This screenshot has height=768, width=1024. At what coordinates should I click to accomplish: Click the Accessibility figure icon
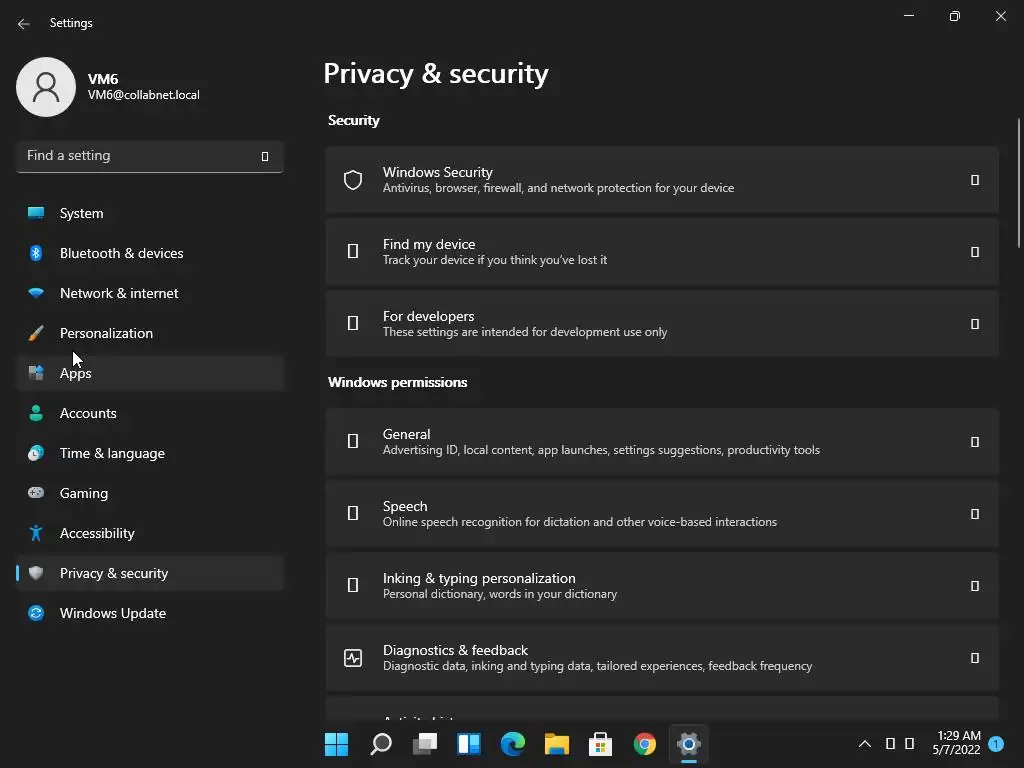coord(36,533)
